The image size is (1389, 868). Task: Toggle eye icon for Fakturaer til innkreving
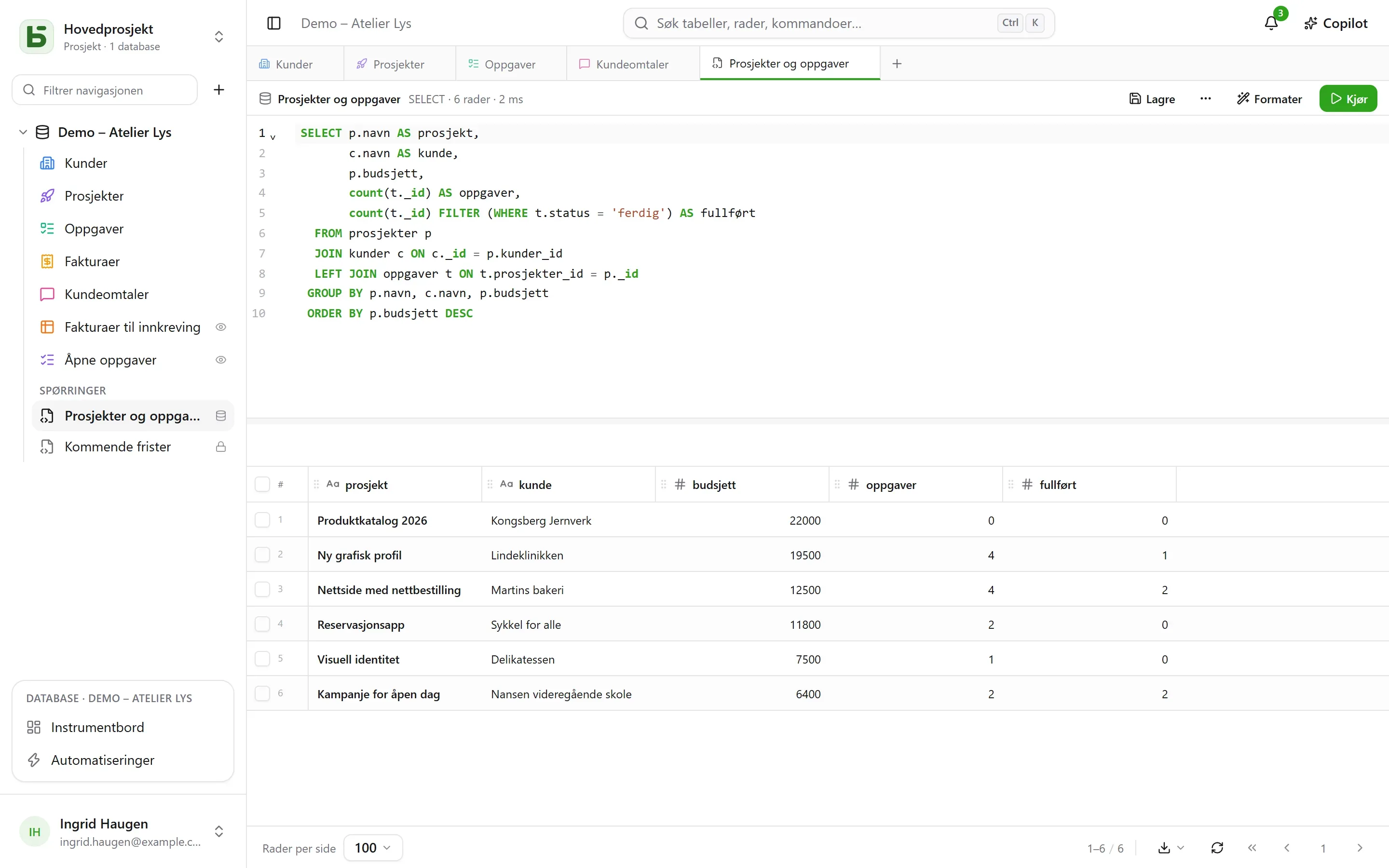(x=220, y=327)
